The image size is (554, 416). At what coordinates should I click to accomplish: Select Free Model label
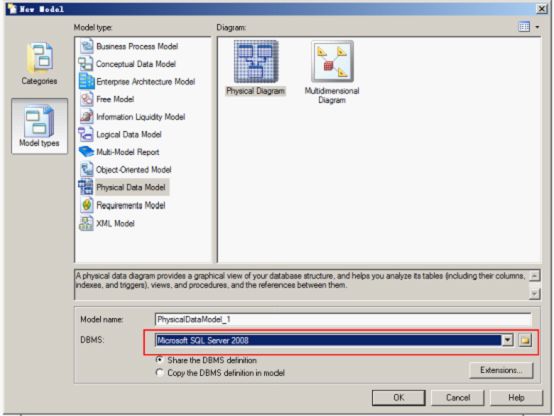coord(115,99)
